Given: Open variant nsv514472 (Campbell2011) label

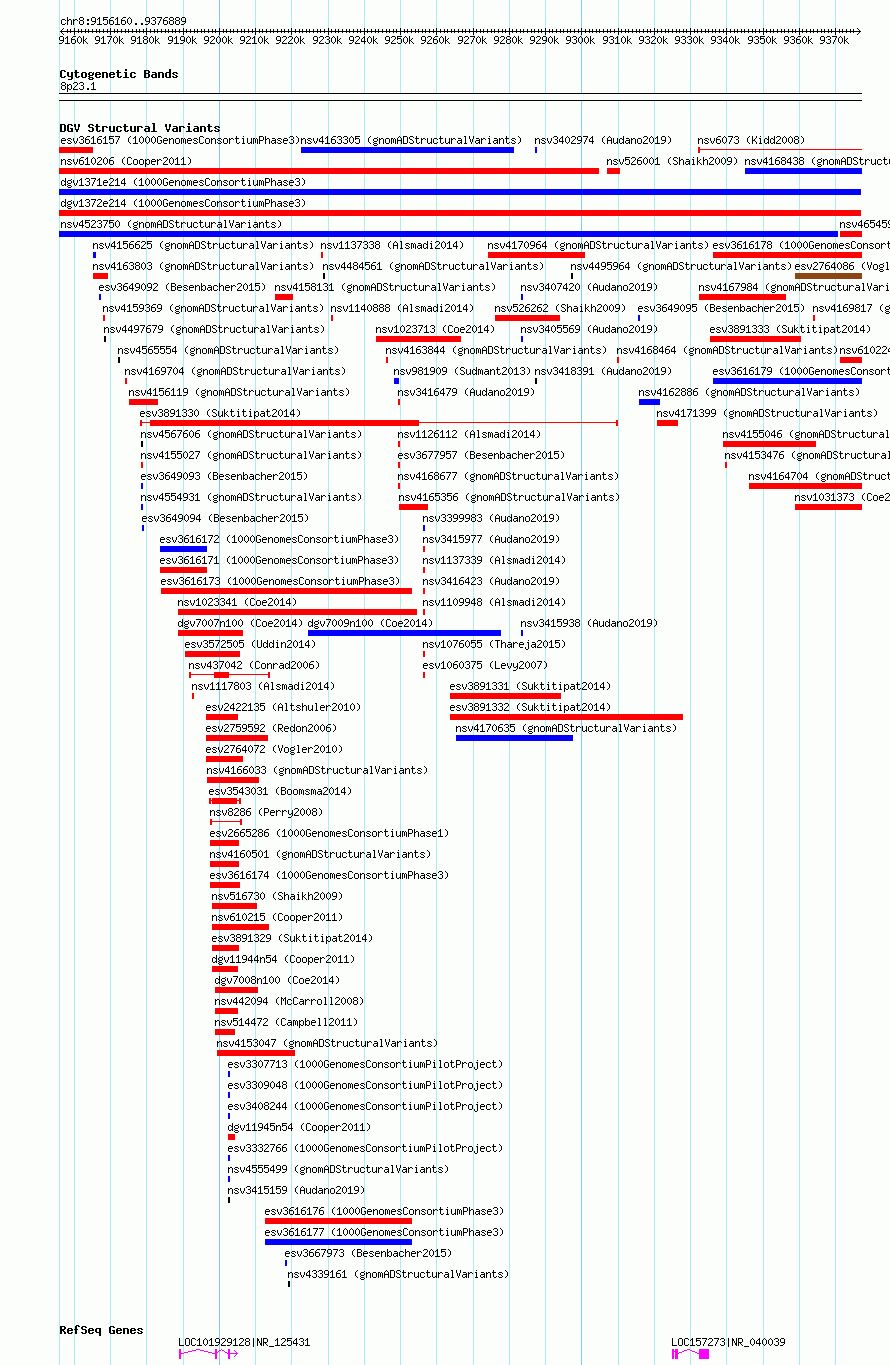Looking at the screenshot, I should (286, 1022).
